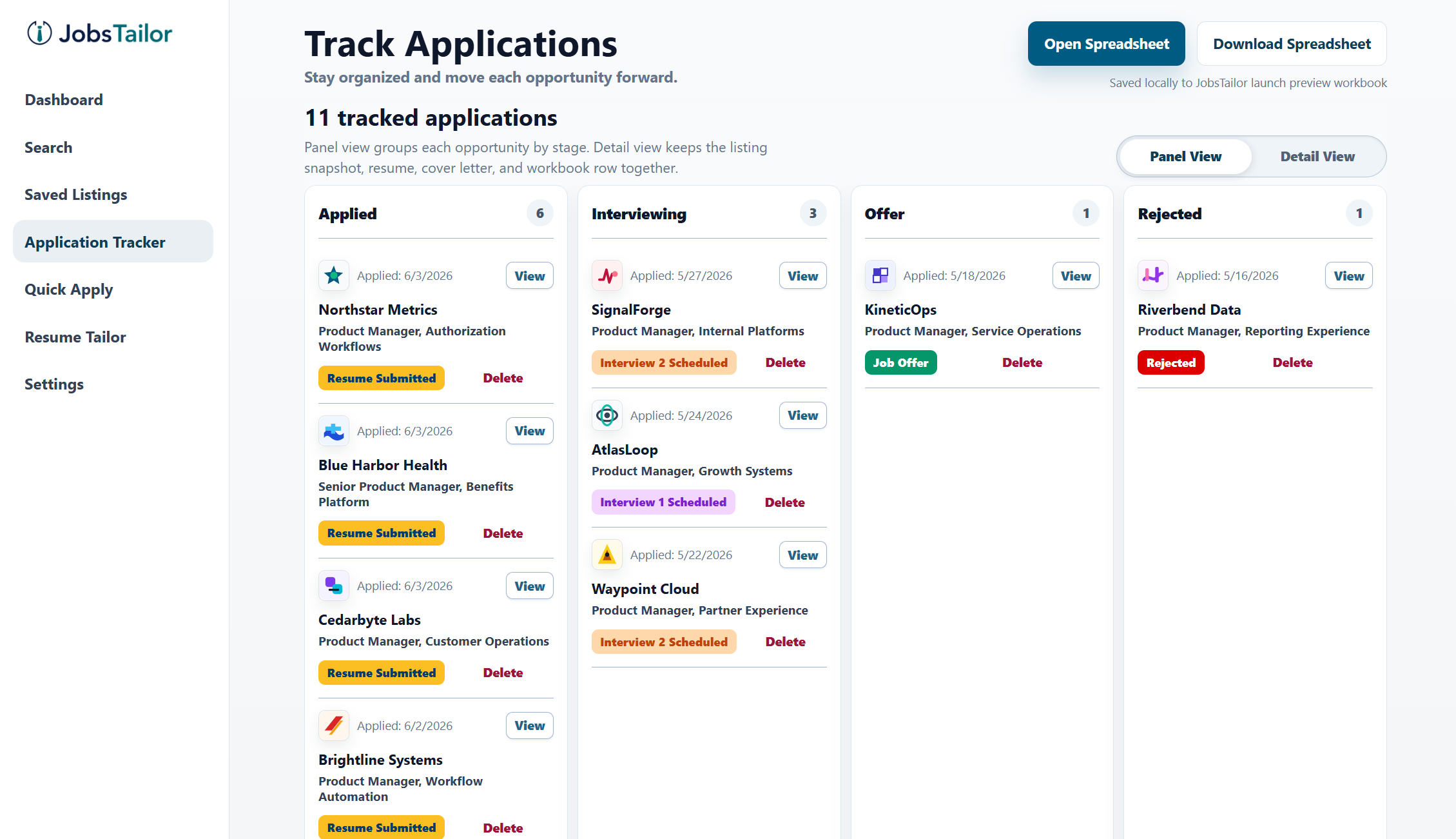Click the Rejected column count badge
The height and width of the screenshot is (839, 1456).
[x=1359, y=213]
